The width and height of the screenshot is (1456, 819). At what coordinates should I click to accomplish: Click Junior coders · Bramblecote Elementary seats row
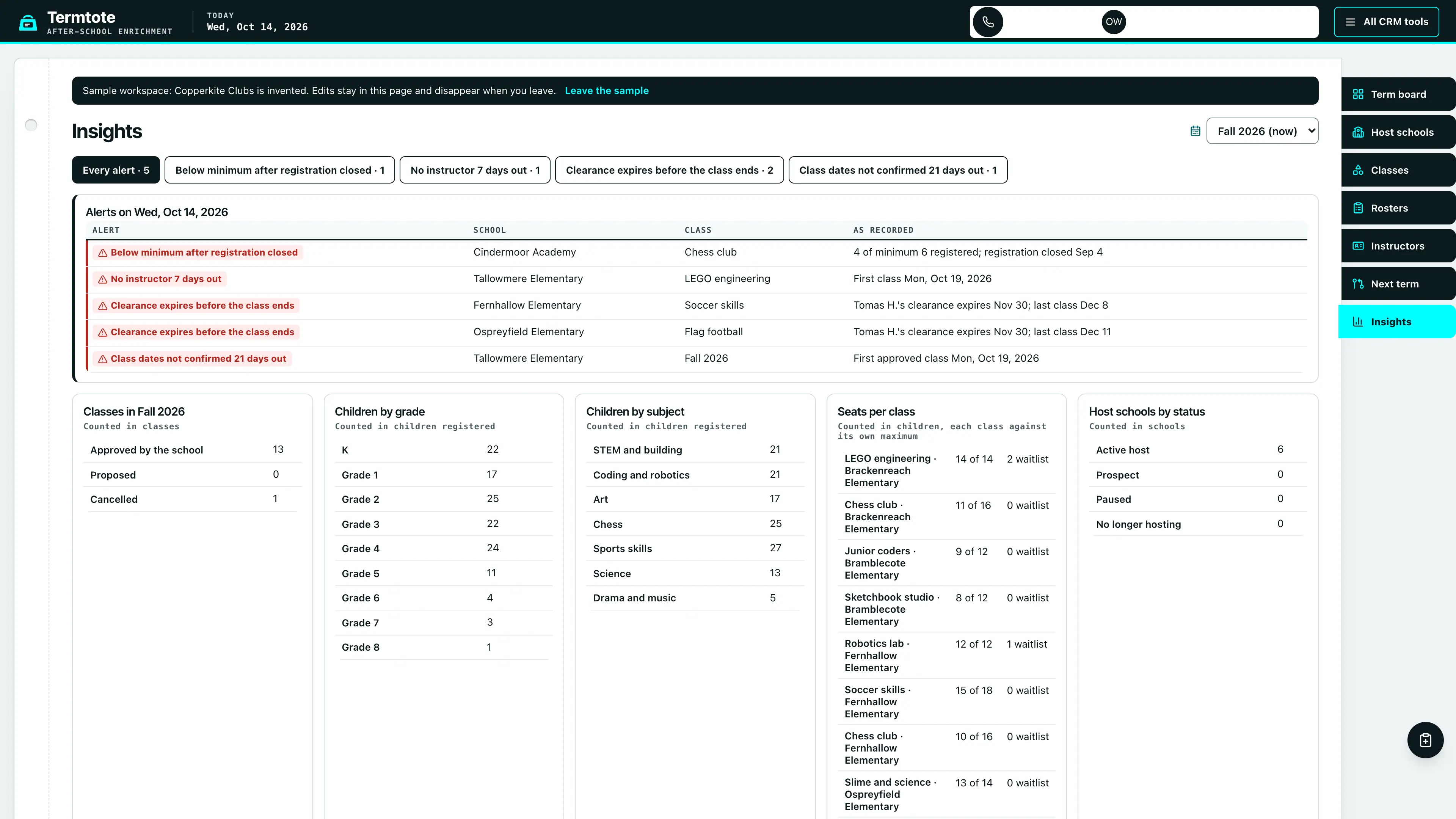coord(946,563)
